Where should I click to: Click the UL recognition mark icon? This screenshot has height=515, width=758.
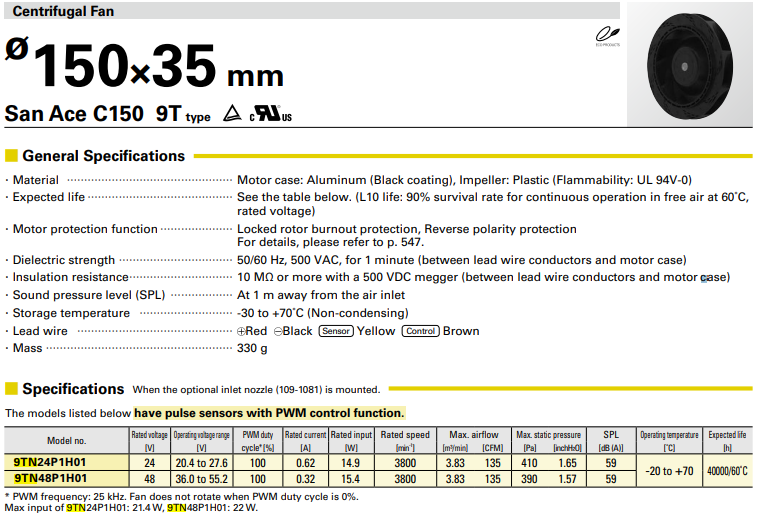click(271, 114)
